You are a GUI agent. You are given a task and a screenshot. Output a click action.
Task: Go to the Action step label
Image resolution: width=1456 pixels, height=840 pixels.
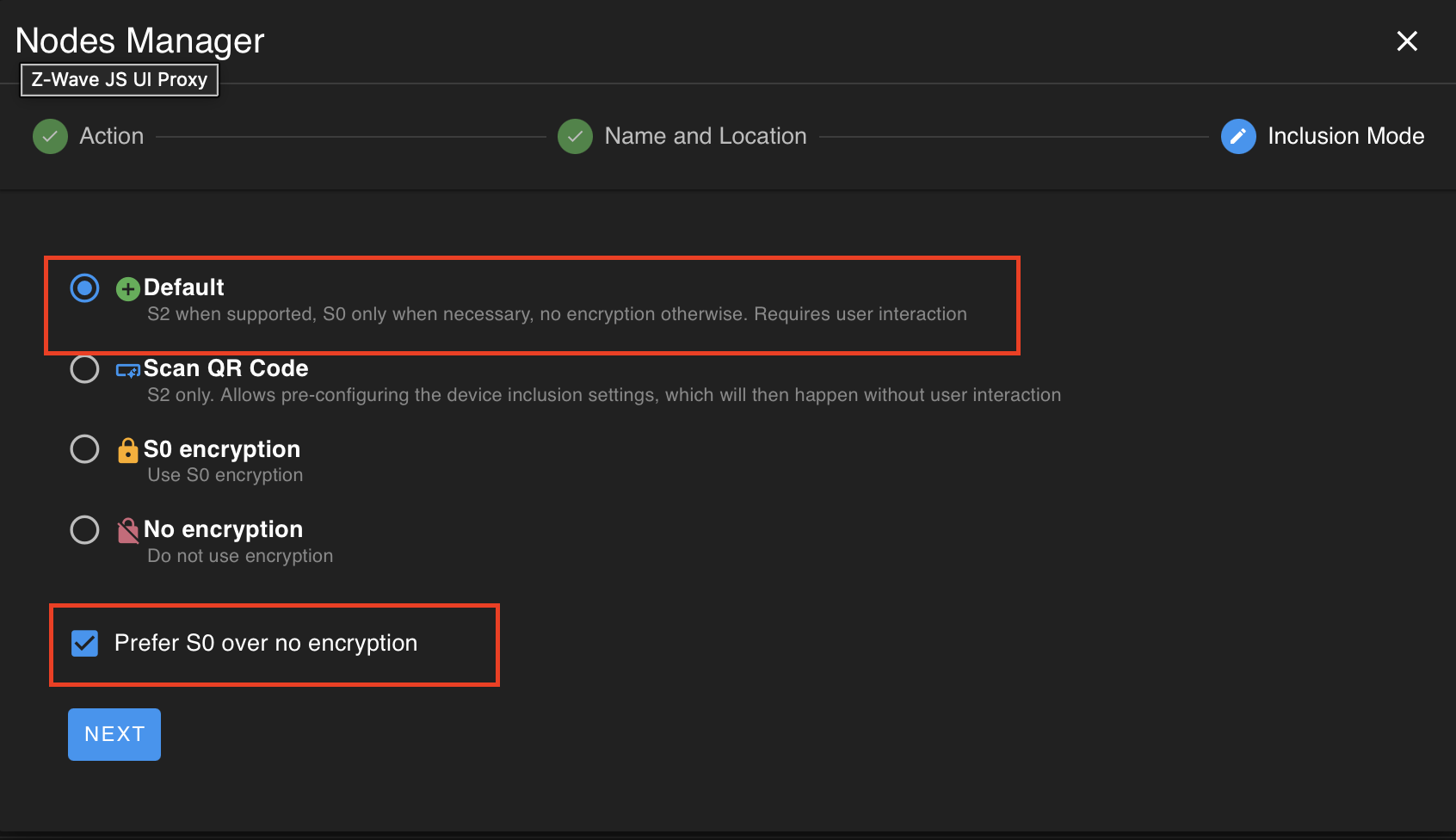(112, 136)
